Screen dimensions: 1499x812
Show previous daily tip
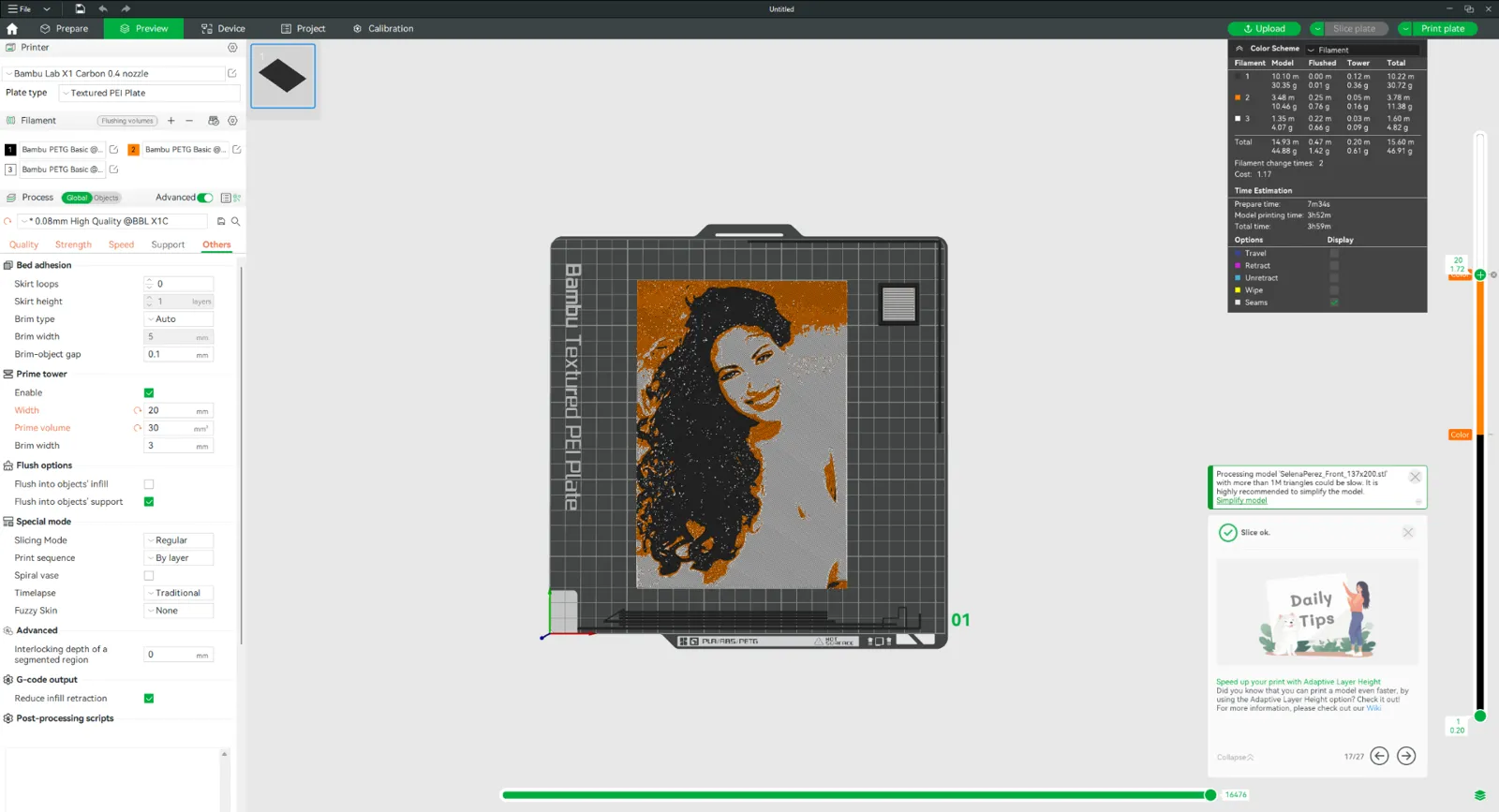point(1379,756)
